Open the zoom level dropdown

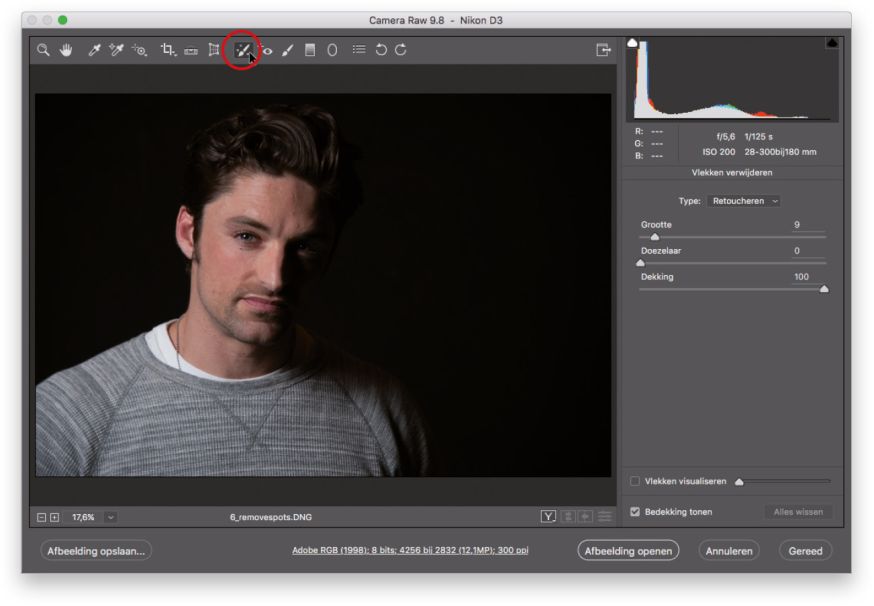(110, 517)
